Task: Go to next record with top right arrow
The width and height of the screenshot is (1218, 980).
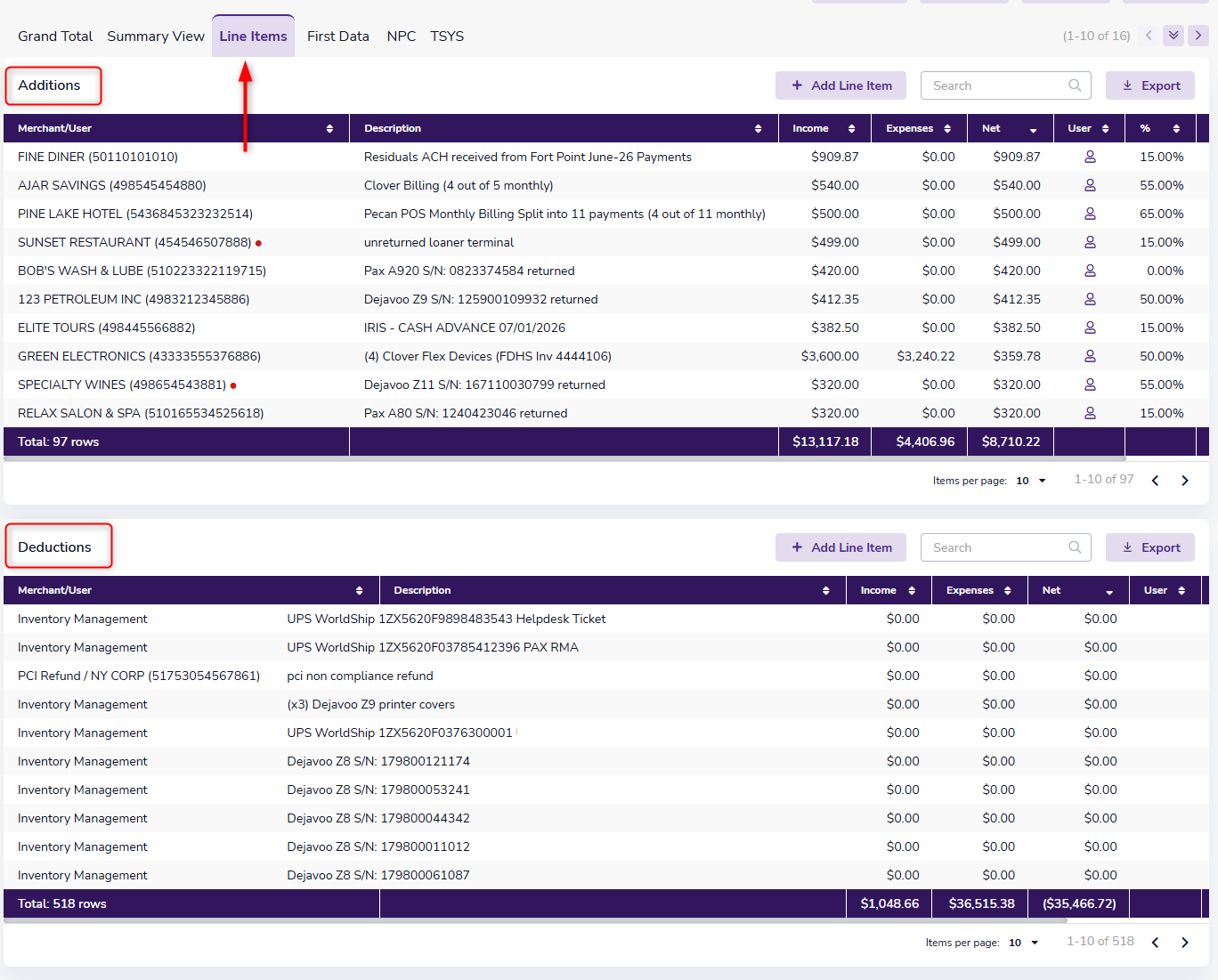Action: [x=1198, y=36]
